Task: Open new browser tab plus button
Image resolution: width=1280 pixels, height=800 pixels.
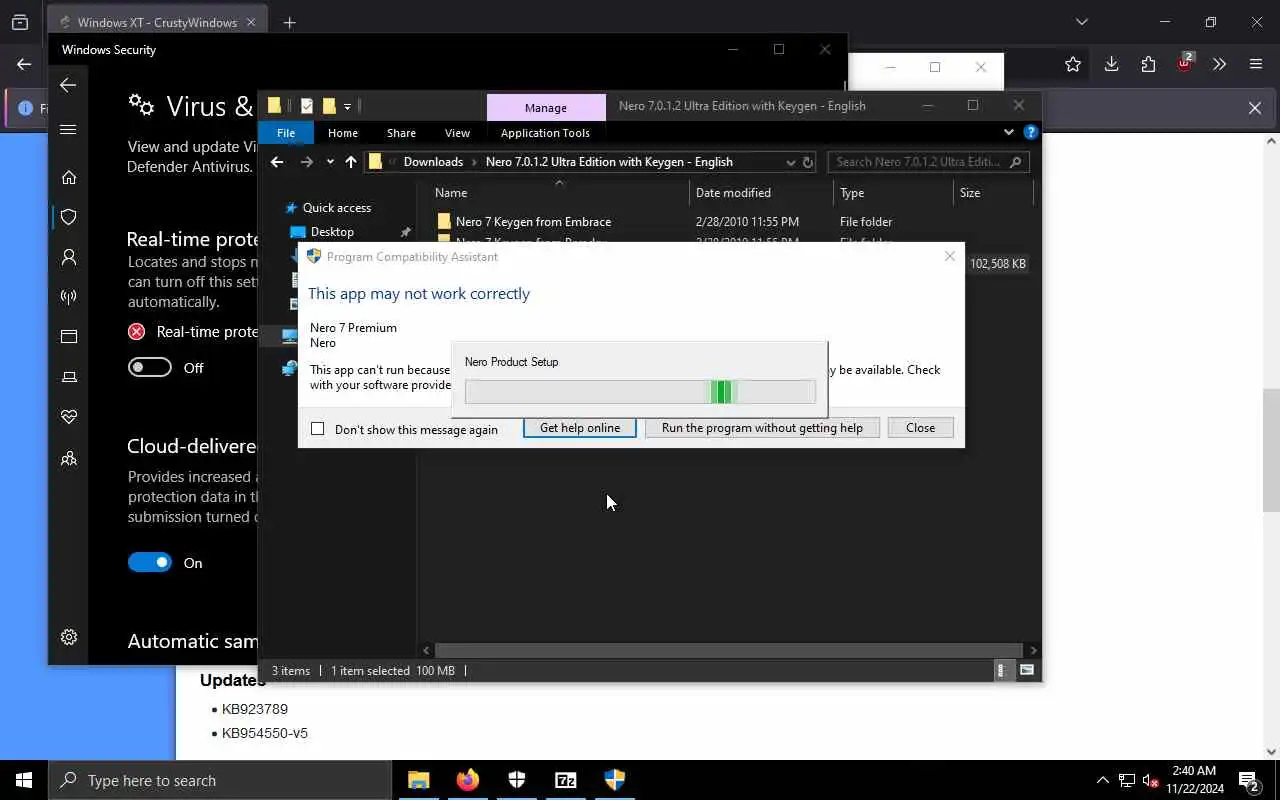Action: (x=289, y=22)
